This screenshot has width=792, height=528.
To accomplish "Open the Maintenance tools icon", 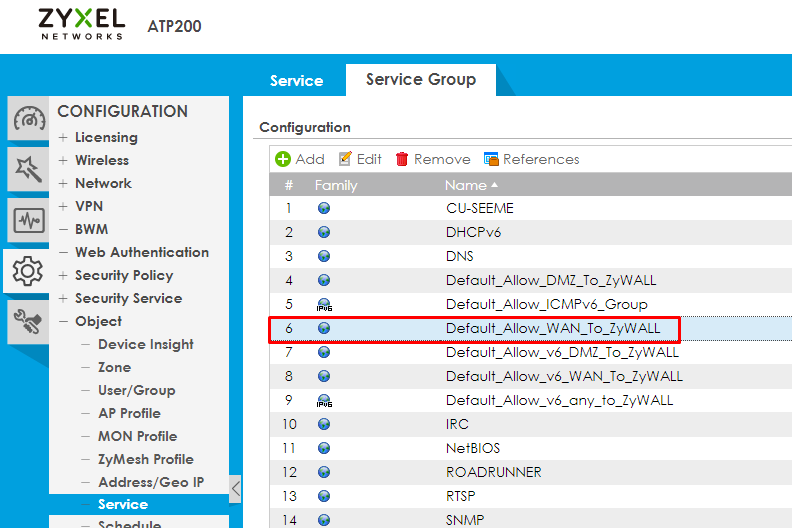I will point(29,322).
